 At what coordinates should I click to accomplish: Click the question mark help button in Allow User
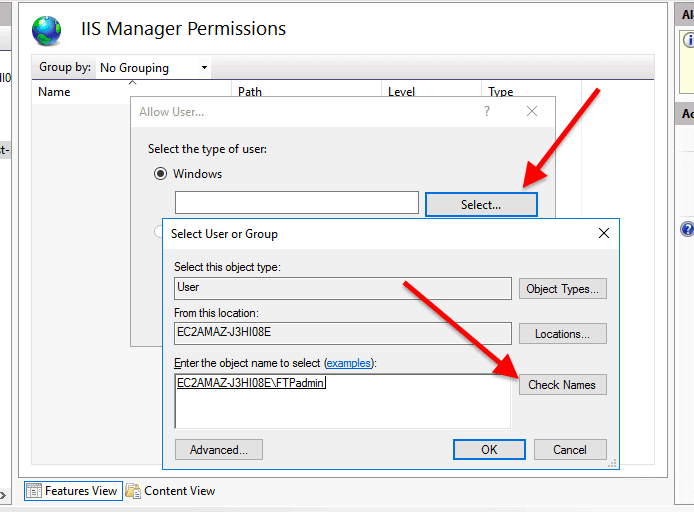tap(487, 112)
